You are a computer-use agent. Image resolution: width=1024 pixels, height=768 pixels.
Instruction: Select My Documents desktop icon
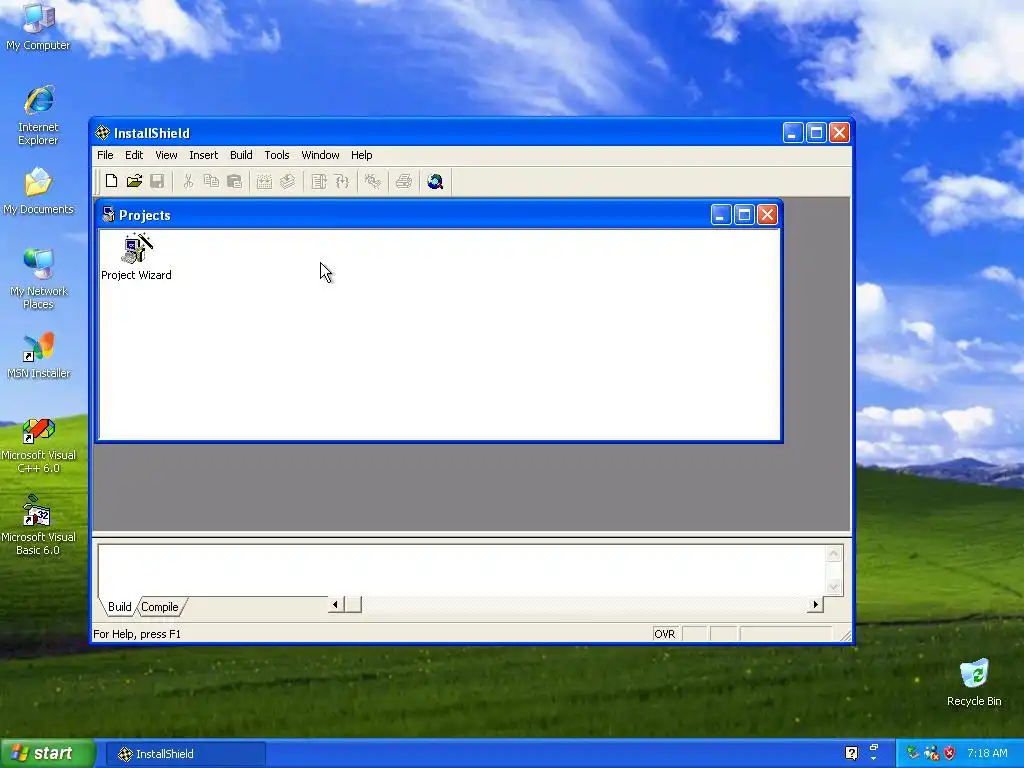coord(39,191)
